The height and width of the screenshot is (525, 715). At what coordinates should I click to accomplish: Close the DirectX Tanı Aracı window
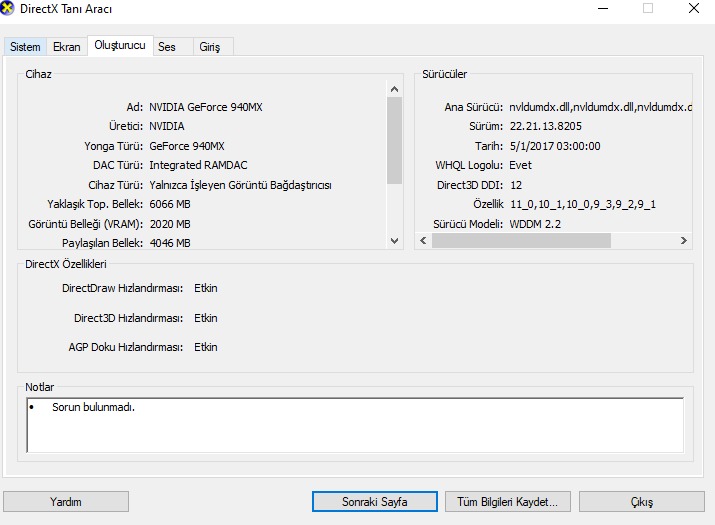point(694,8)
